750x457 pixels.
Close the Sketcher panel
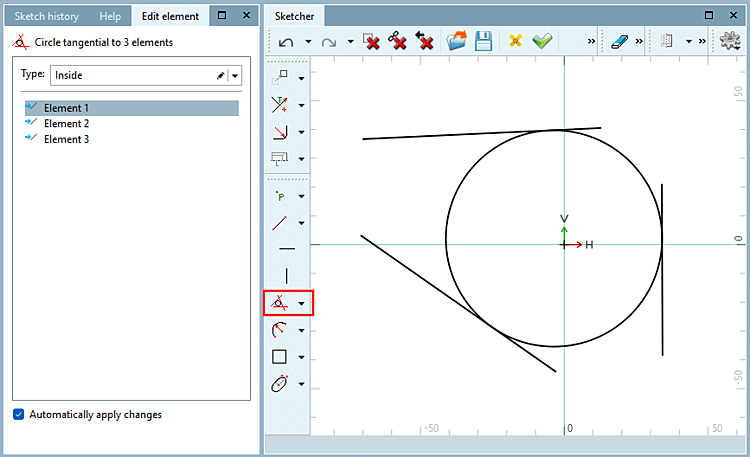(x=733, y=15)
